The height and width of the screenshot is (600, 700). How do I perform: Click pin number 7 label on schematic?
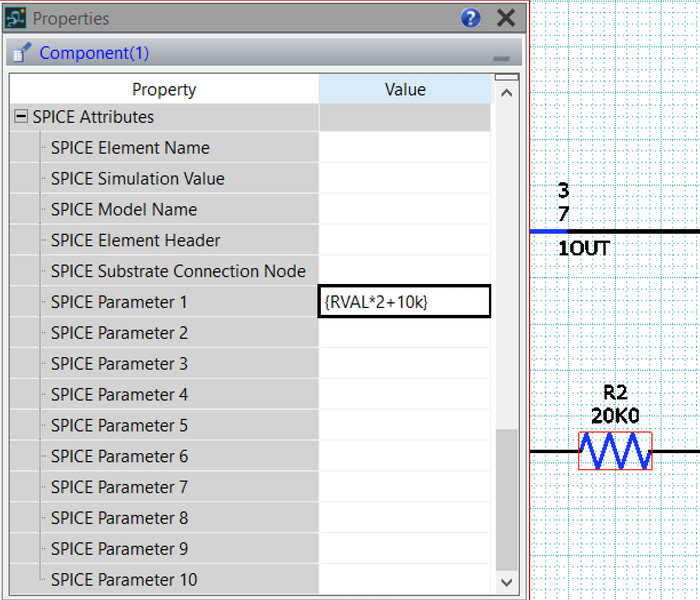coord(563,214)
